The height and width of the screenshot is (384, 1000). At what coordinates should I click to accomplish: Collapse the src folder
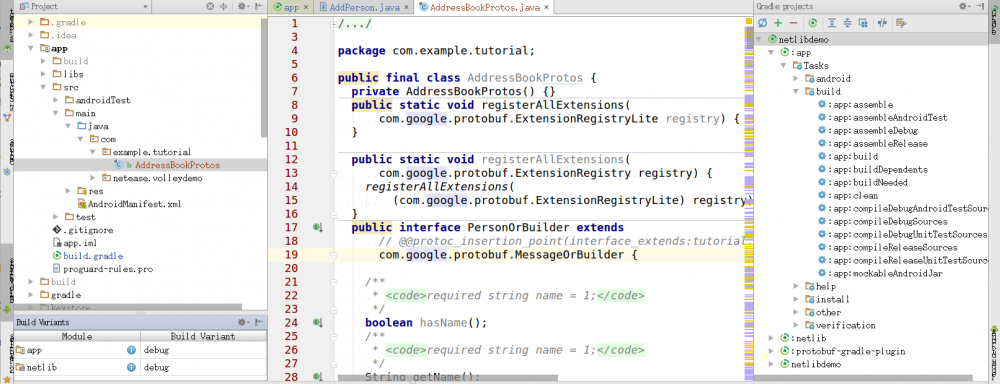(43, 87)
